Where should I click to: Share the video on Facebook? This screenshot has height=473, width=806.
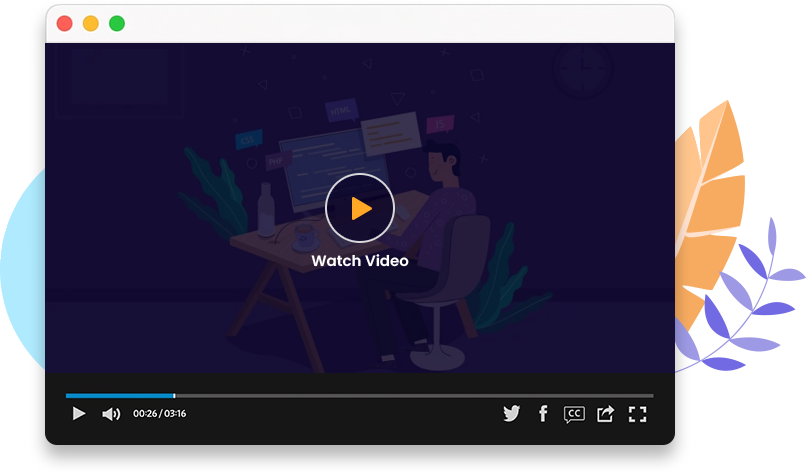pos(543,413)
